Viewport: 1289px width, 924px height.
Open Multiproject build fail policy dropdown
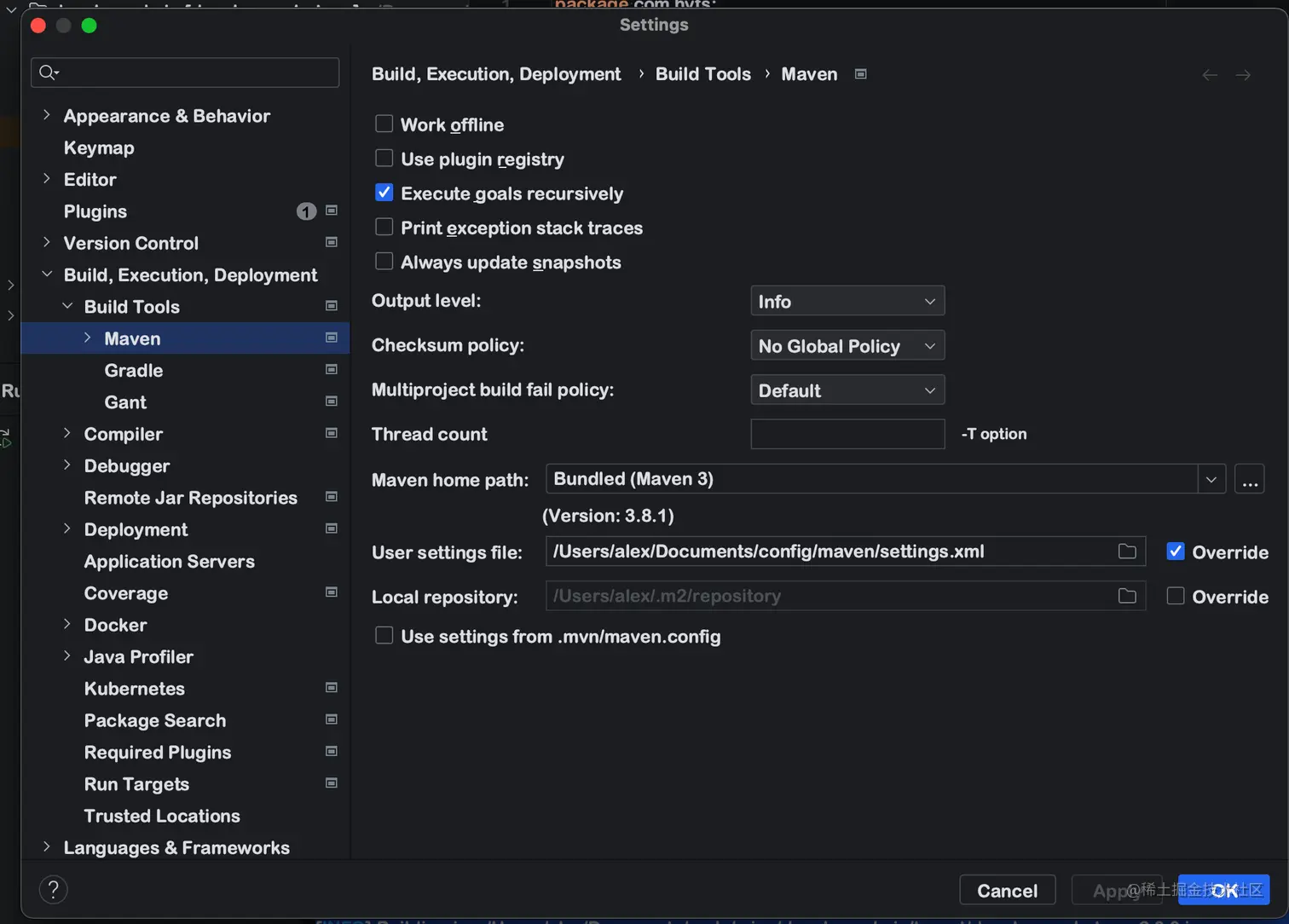847,390
